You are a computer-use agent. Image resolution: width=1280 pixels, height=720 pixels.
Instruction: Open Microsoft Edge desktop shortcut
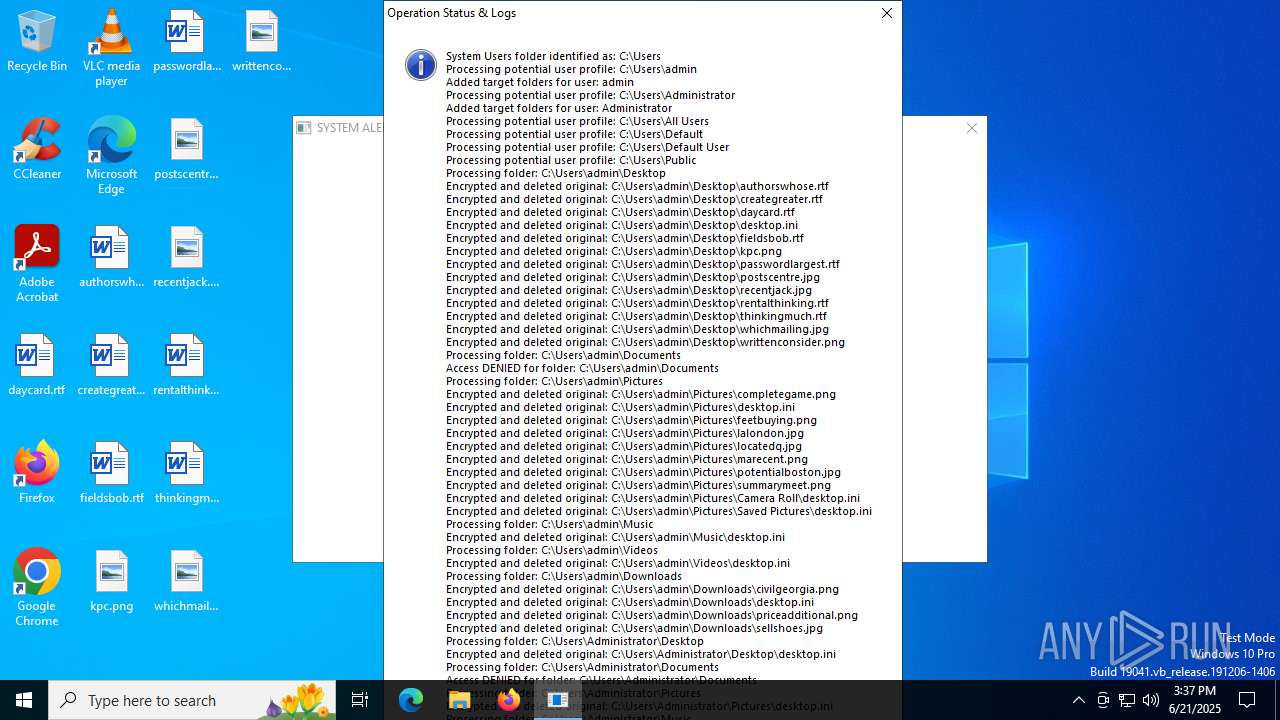coord(111,156)
